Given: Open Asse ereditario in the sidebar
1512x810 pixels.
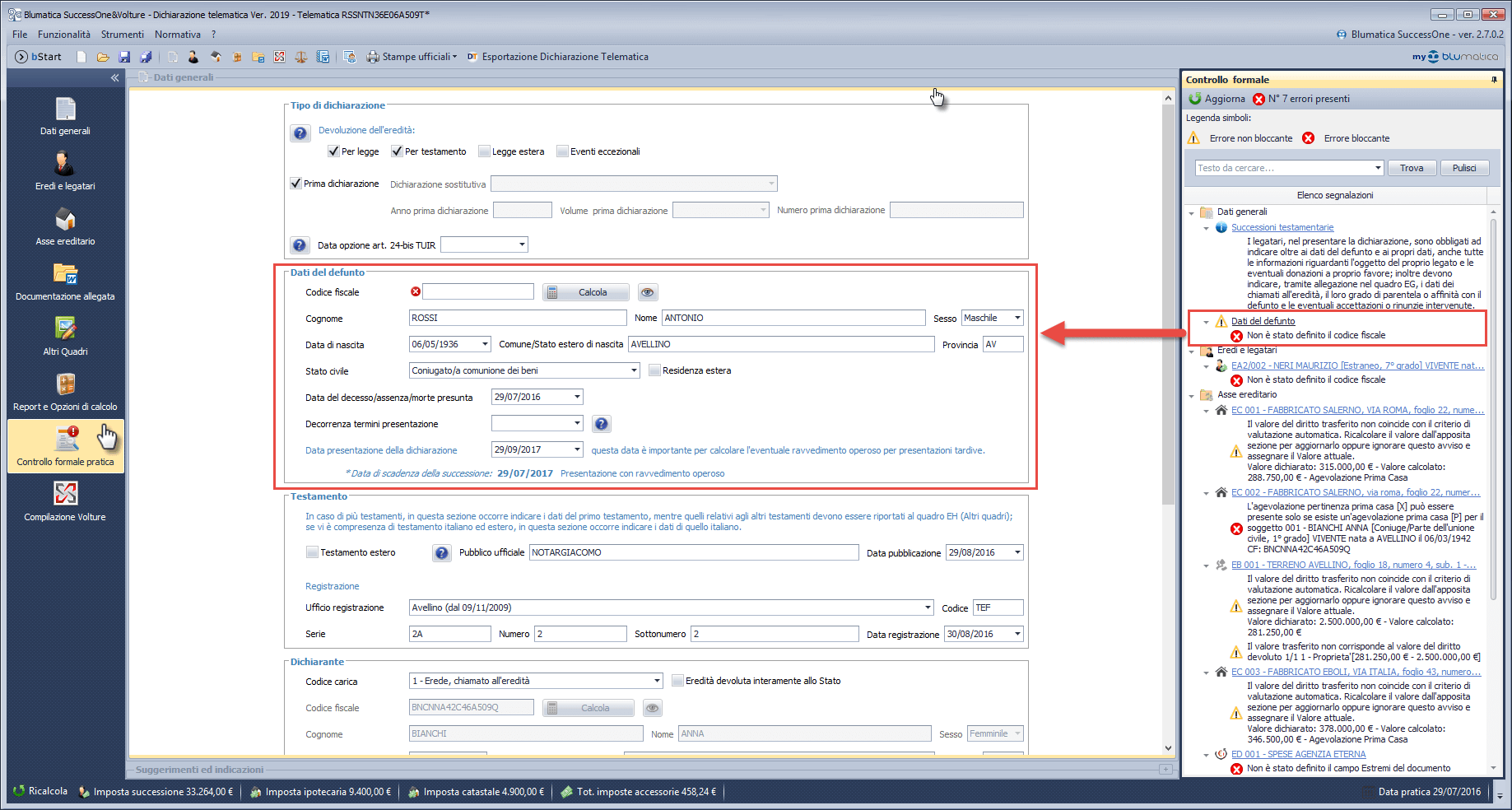Looking at the screenshot, I should point(65,226).
